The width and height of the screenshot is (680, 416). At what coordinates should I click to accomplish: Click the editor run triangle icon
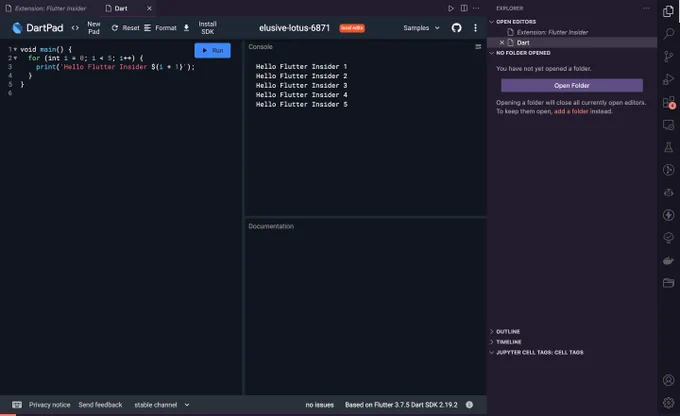pyautogui.click(x=451, y=8)
